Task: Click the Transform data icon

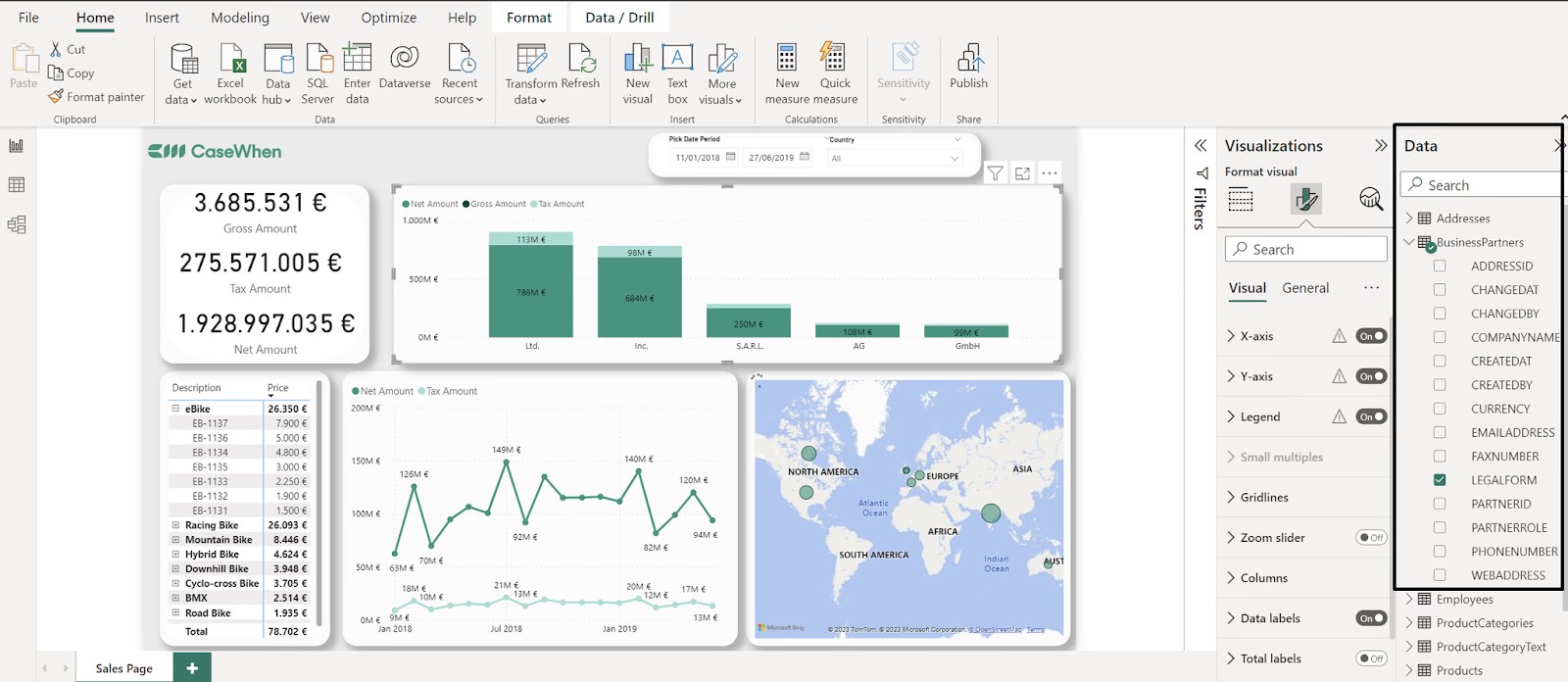Action: point(530,60)
